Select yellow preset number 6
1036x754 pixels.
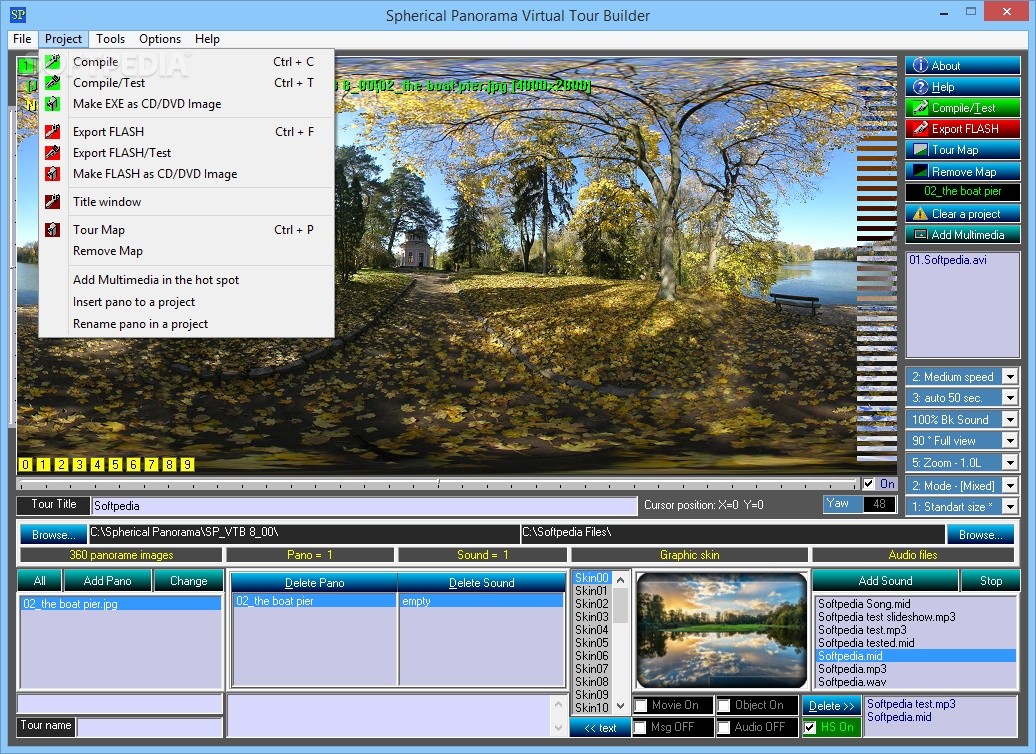[x=133, y=465]
